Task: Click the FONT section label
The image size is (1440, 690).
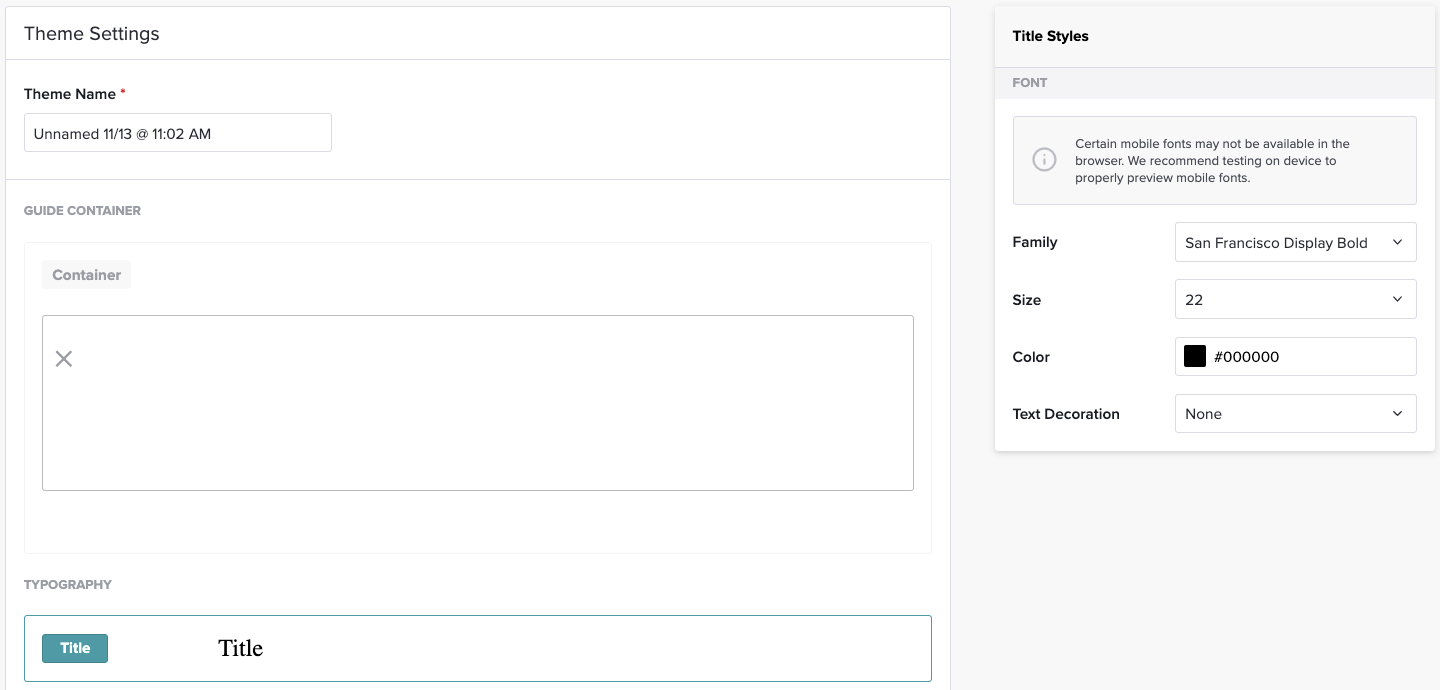Action: (x=1030, y=83)
